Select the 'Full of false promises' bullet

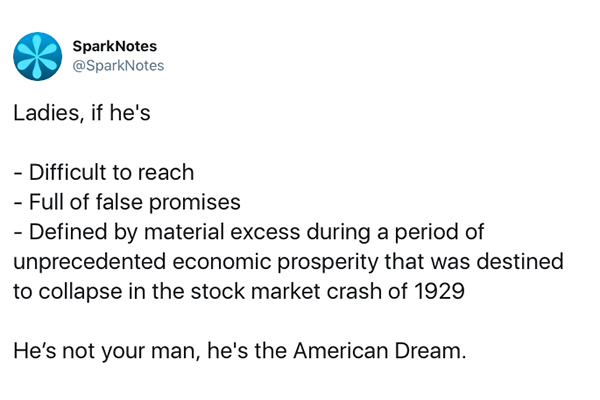127,202
